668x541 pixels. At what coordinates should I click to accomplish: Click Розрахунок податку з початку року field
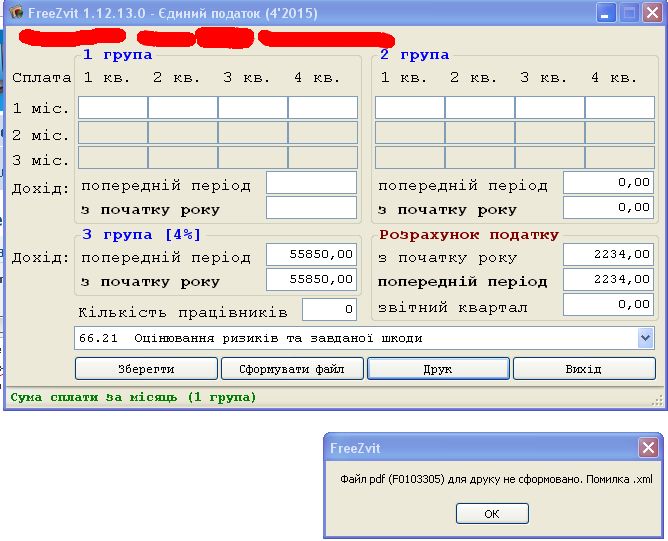pyautogui.click(x=608, y=255)
